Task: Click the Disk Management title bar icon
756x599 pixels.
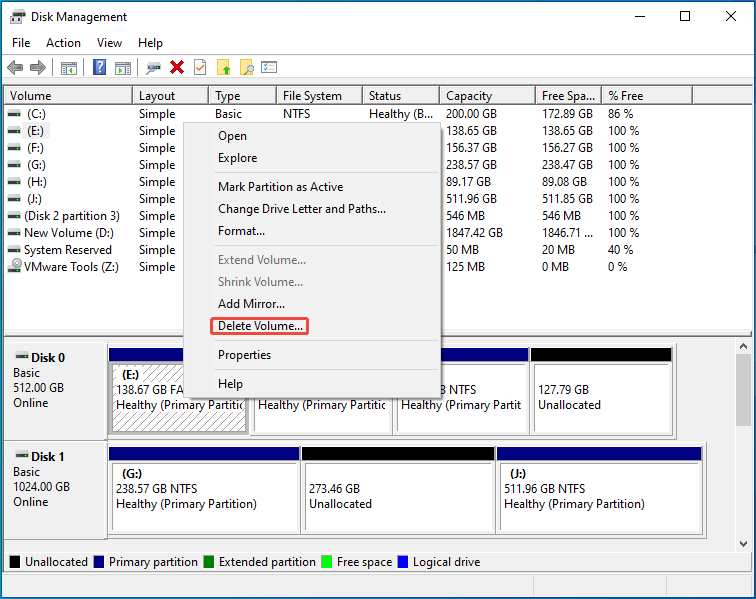Action: (x=17, y=17)
